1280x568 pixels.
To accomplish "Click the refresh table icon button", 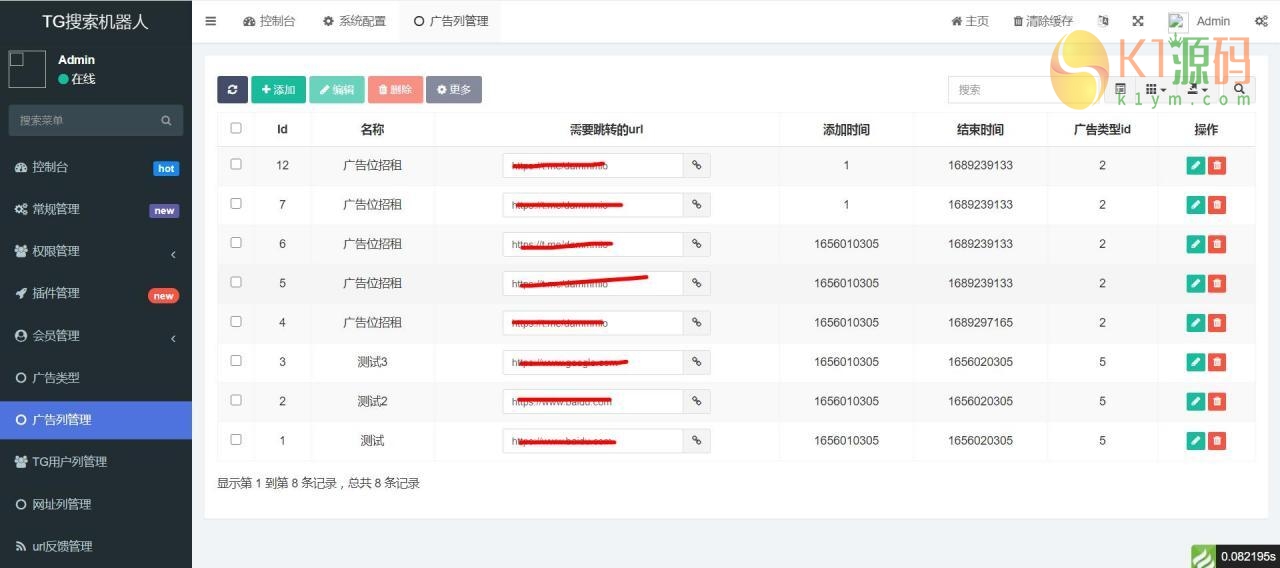I will 232,89.
